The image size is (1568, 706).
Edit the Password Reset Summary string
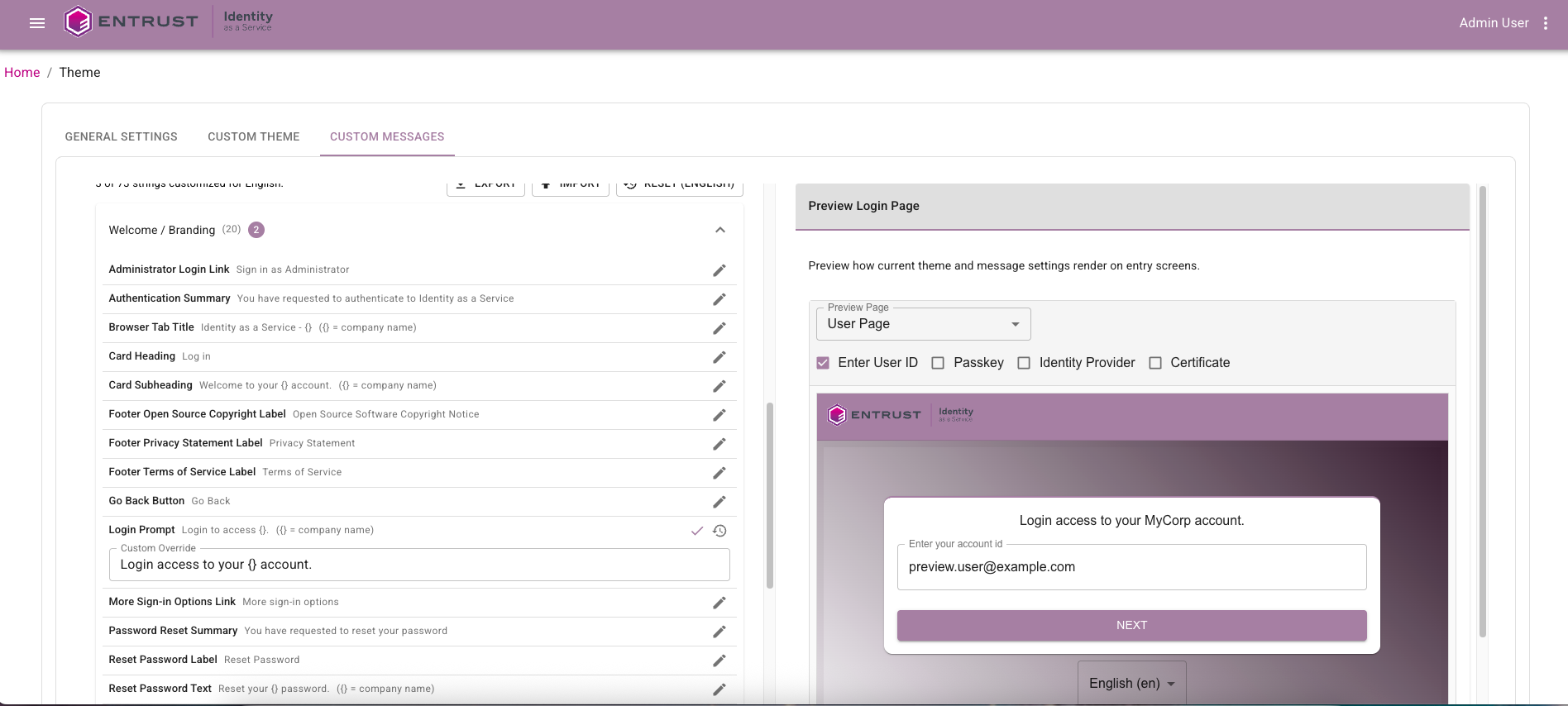point(719,632)
